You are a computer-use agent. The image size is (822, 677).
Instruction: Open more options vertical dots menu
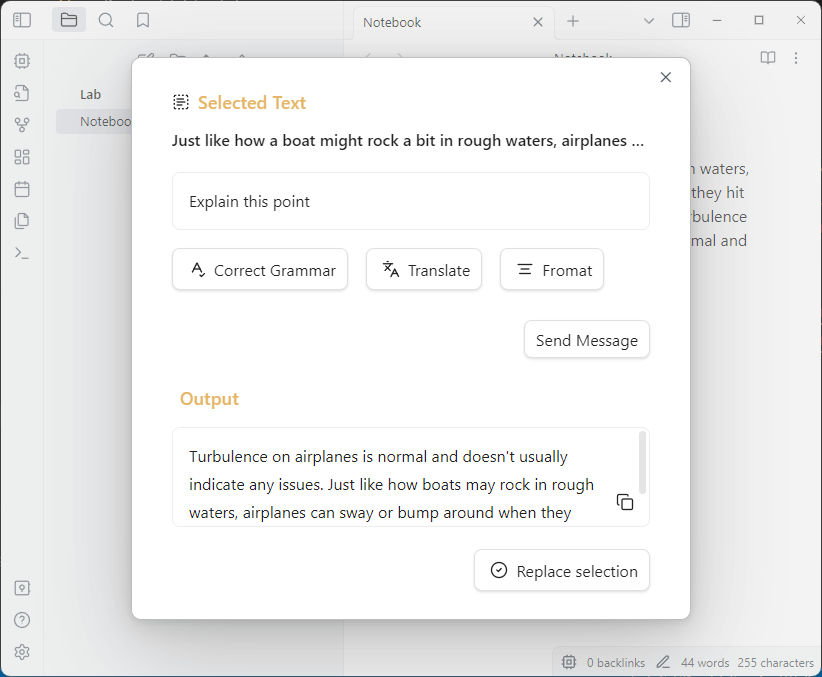click(x=796, y=58)
